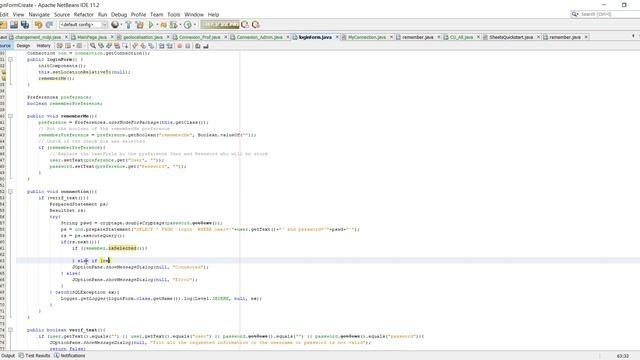
Task: Switch to History view
Action: tap(43, 46)
